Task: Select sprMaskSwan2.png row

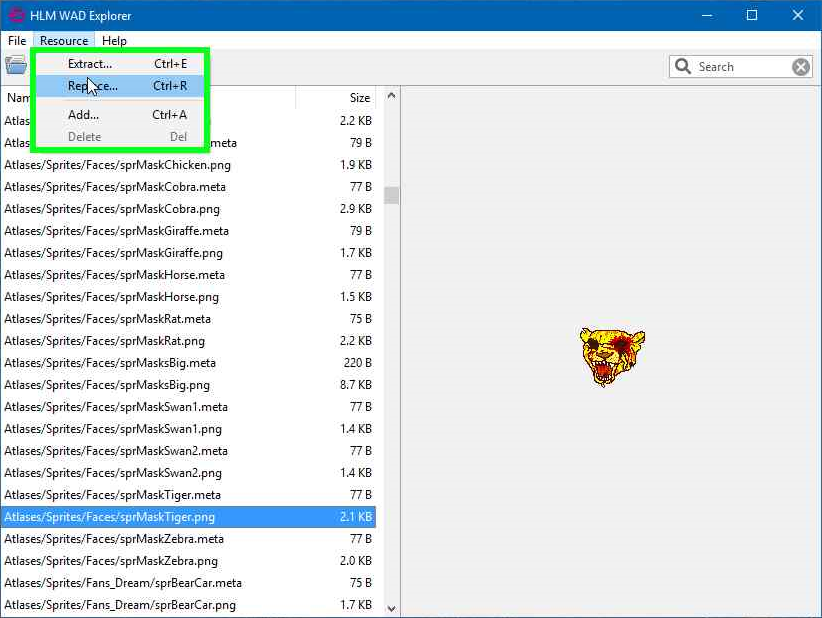Action: 188,473
